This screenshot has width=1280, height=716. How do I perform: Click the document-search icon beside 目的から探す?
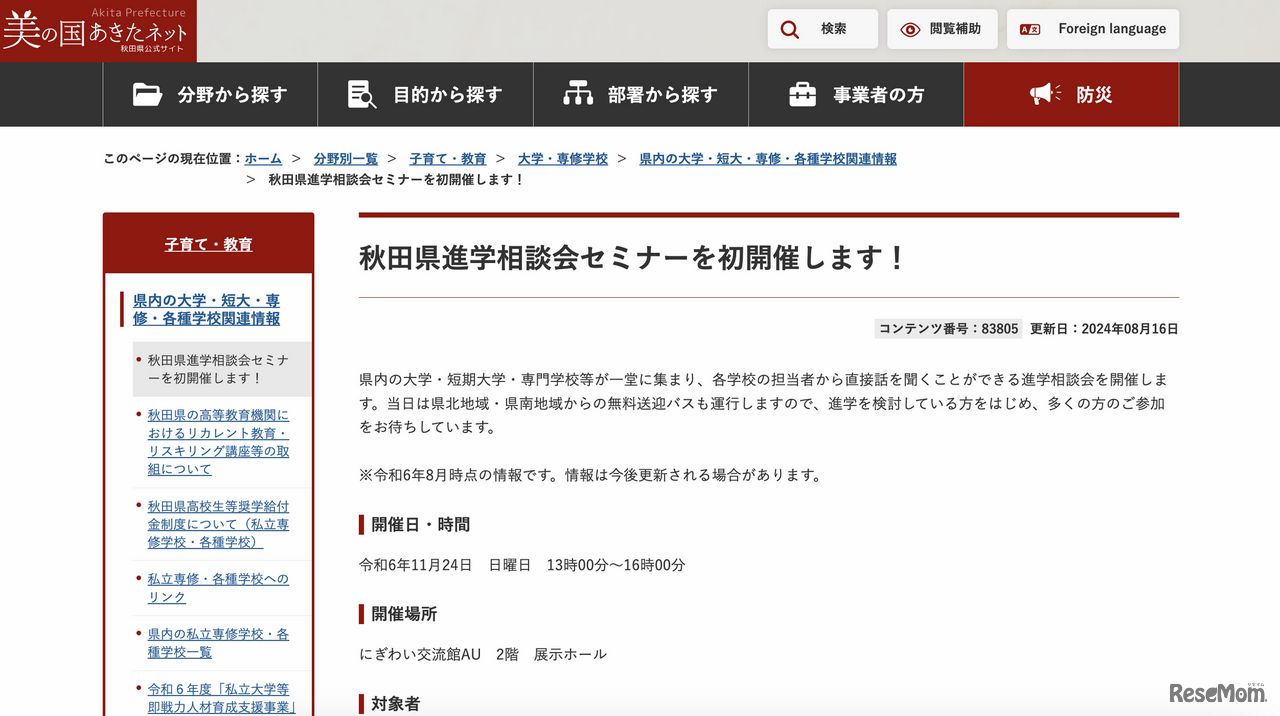361,93
